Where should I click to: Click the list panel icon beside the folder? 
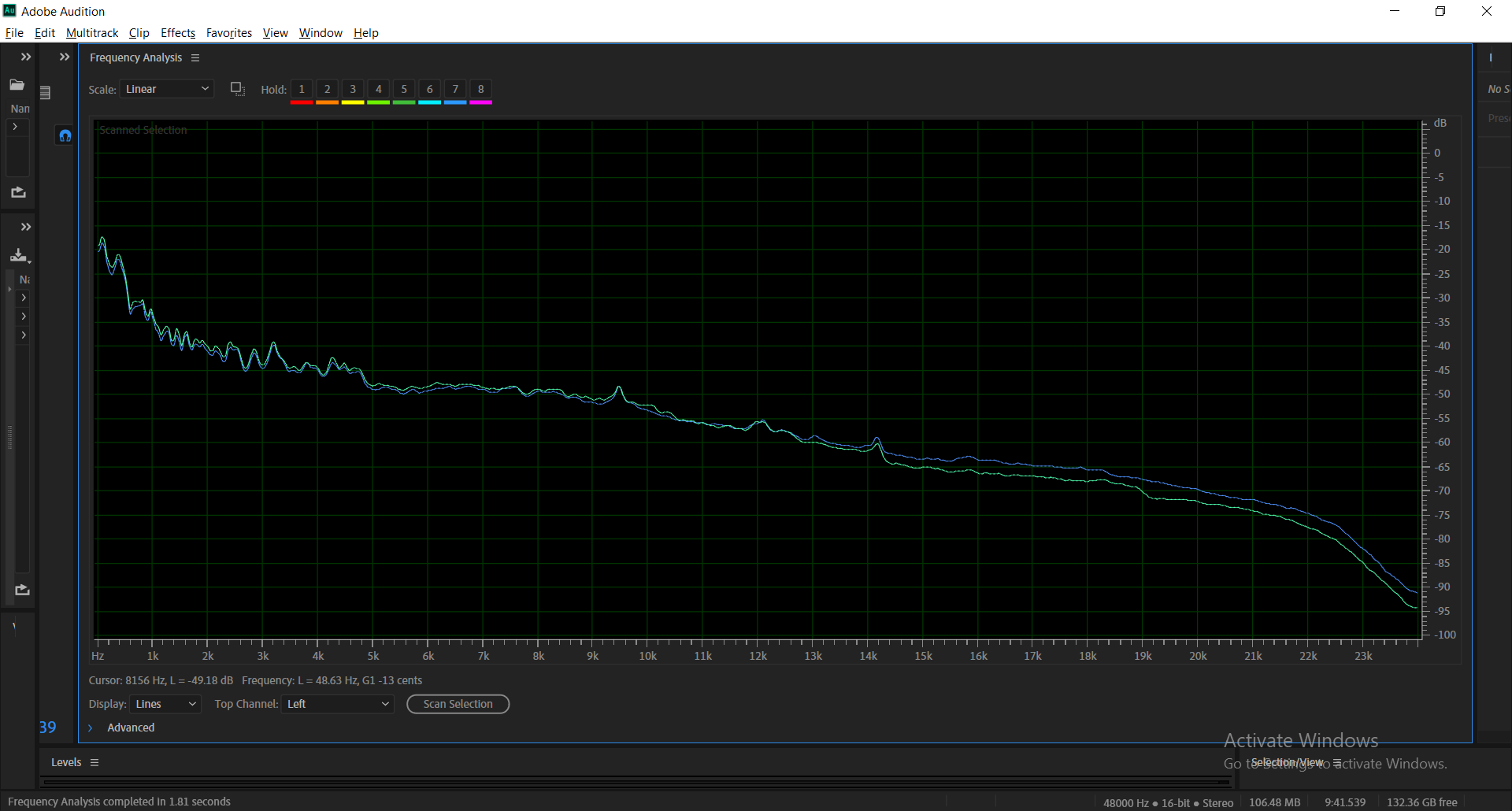click(x=46, y=93)
